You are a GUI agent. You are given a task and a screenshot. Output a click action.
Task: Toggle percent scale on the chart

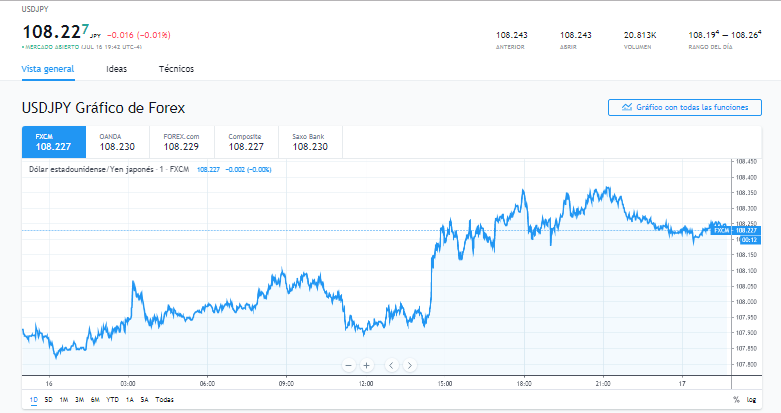[736, 400]
